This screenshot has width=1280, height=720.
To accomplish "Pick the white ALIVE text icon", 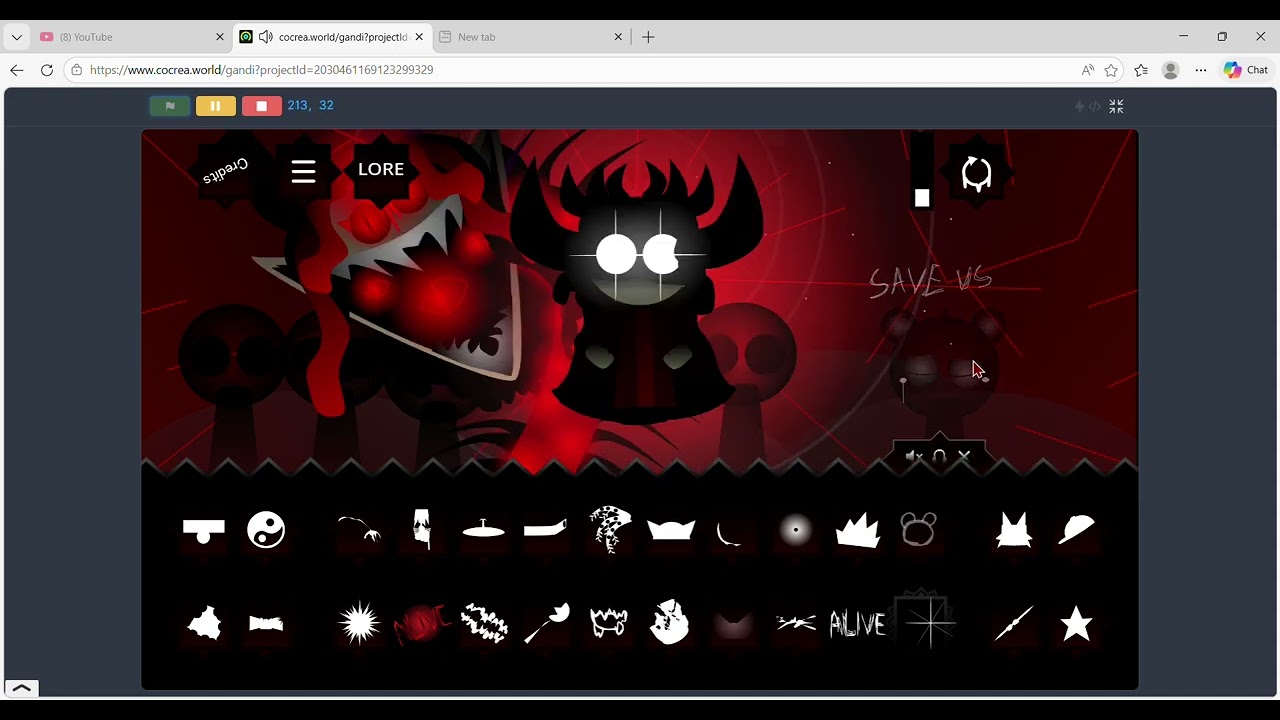I will click(x=858, y=624).
